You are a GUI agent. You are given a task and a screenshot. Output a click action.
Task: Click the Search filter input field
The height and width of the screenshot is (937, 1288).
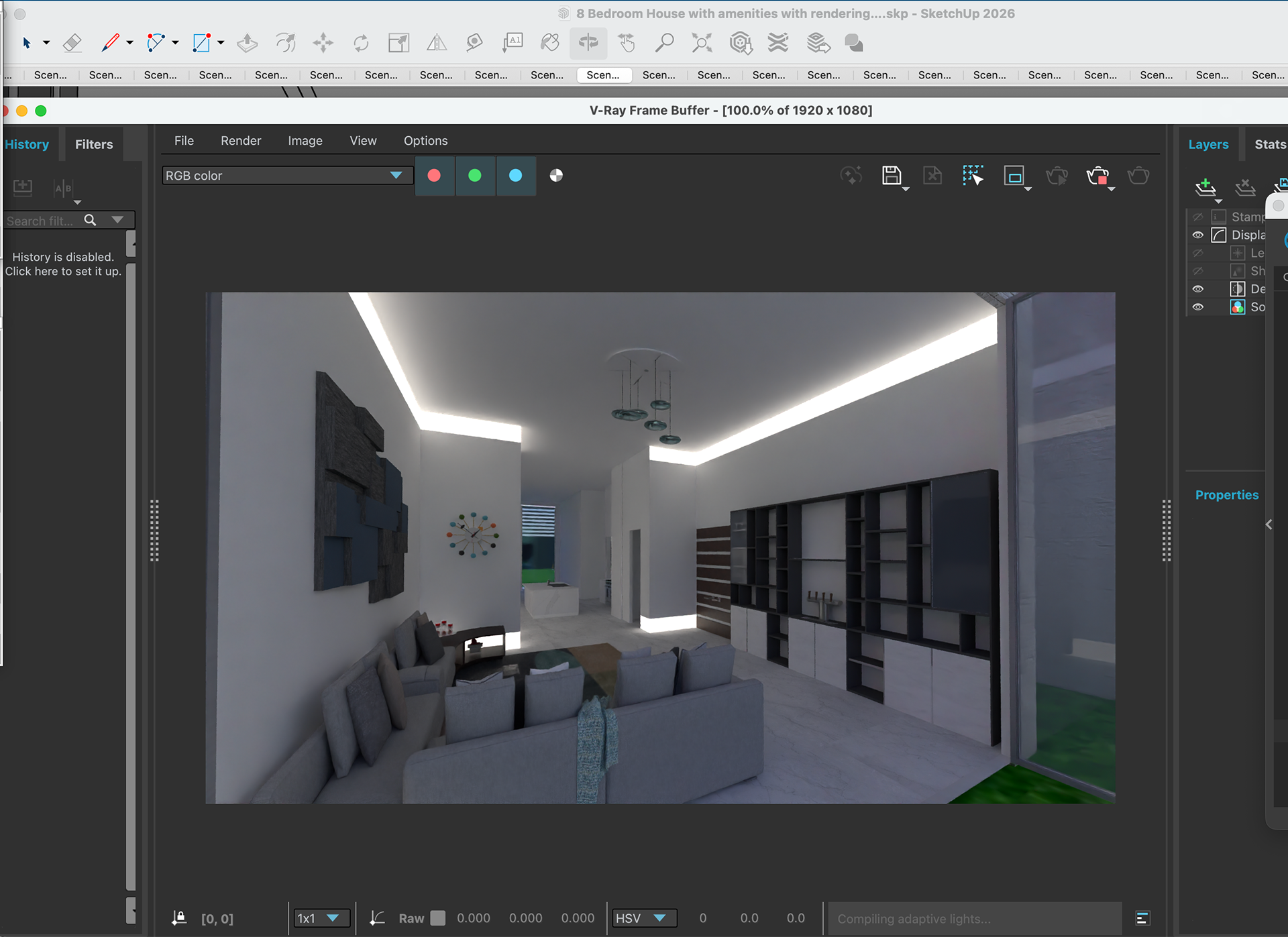click(x=40, y=221)
